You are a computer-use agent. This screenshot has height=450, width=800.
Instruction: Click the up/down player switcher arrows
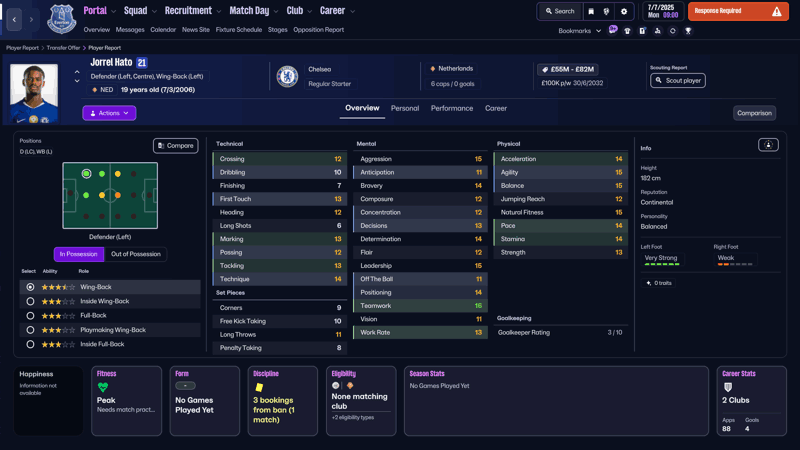77,77
